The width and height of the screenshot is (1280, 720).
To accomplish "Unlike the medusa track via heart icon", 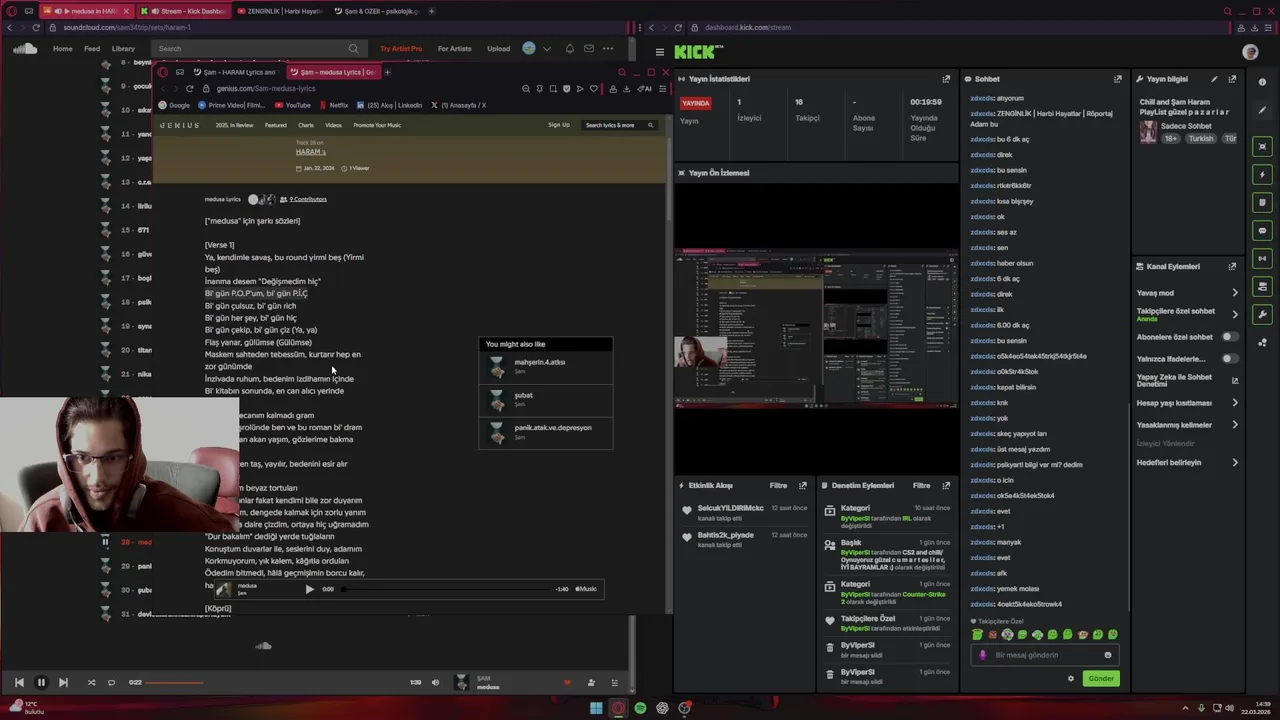I will 567,682.
